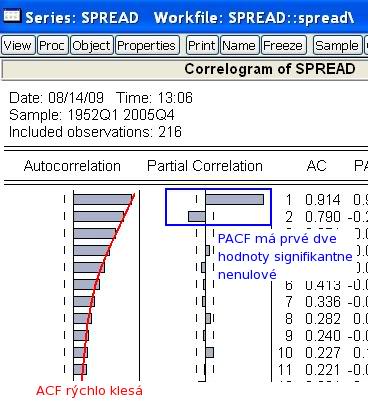Click the Print button
The width and height of the screenshot is (368, 402).
click(202, 45)
